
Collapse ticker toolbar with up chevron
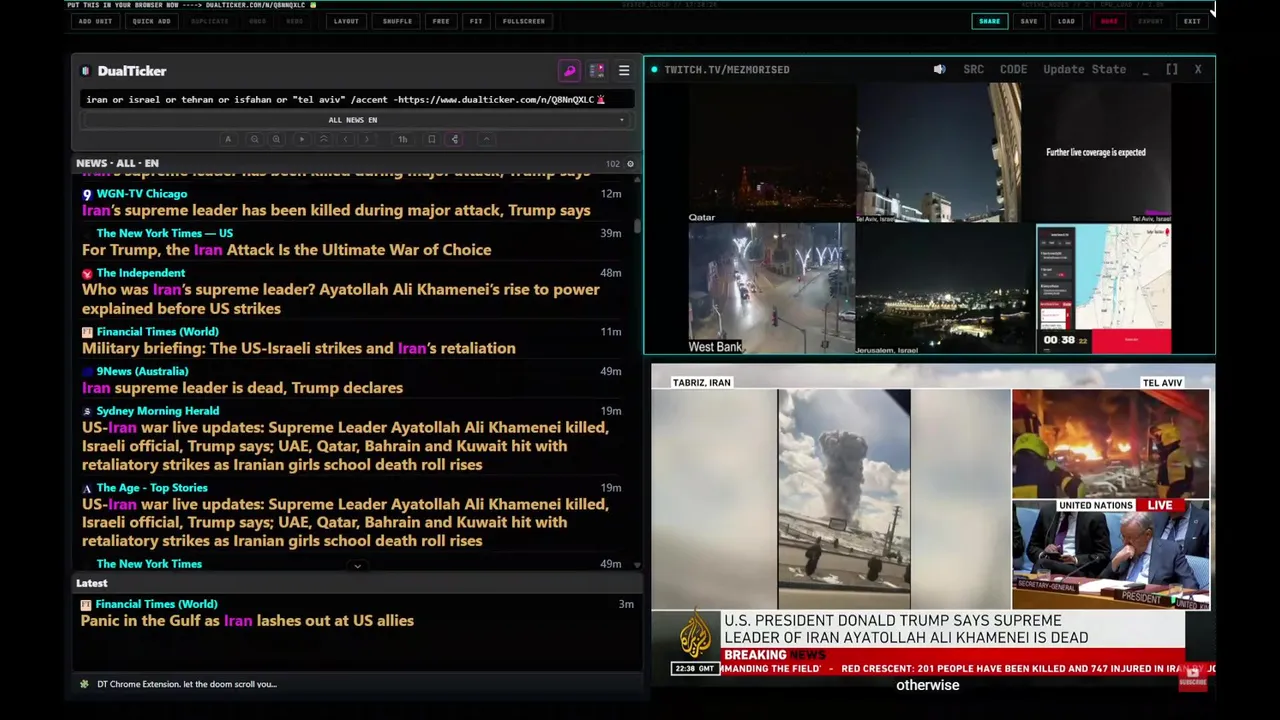(486, 139)
